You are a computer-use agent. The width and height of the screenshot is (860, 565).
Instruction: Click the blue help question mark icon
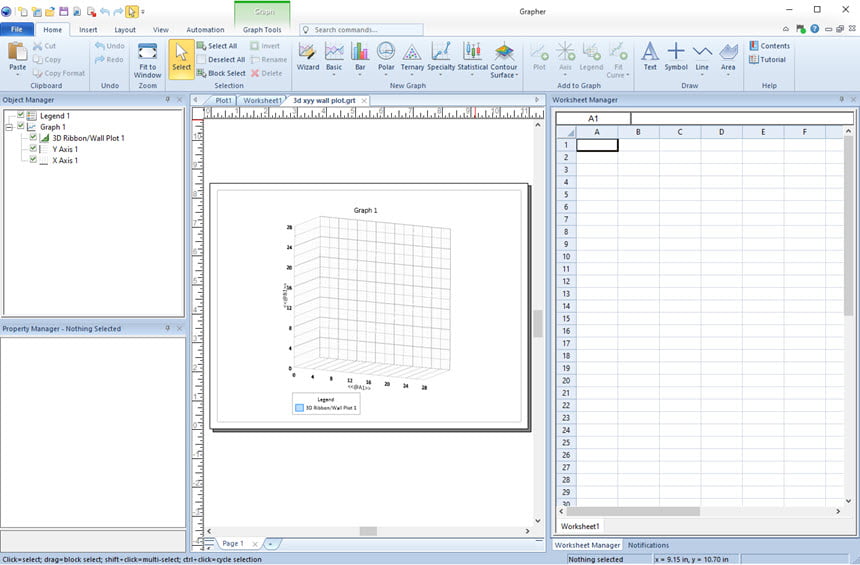tap(814, 29)
